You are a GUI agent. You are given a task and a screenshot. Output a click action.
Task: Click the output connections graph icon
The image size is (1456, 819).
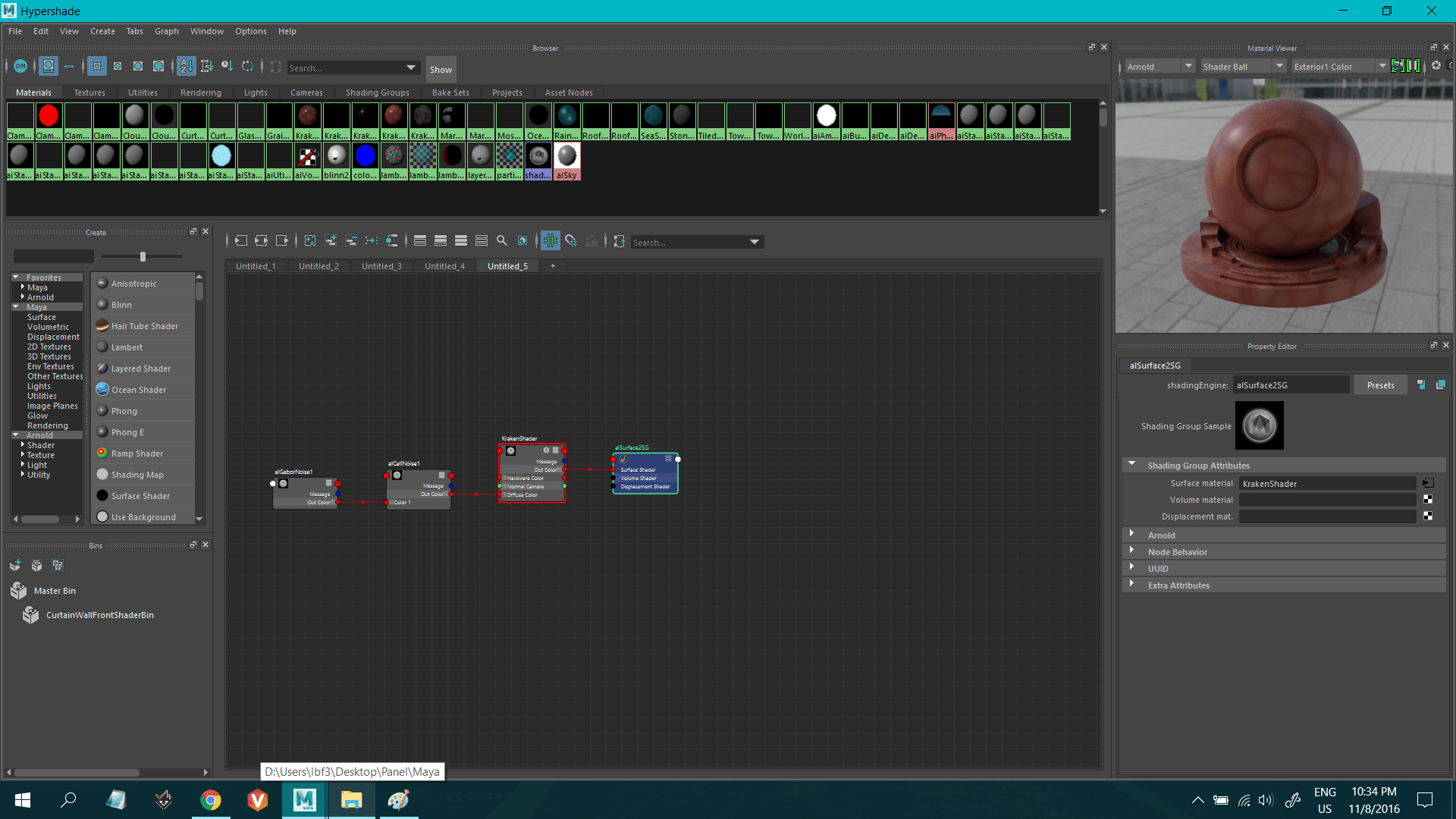coord(281,240)
